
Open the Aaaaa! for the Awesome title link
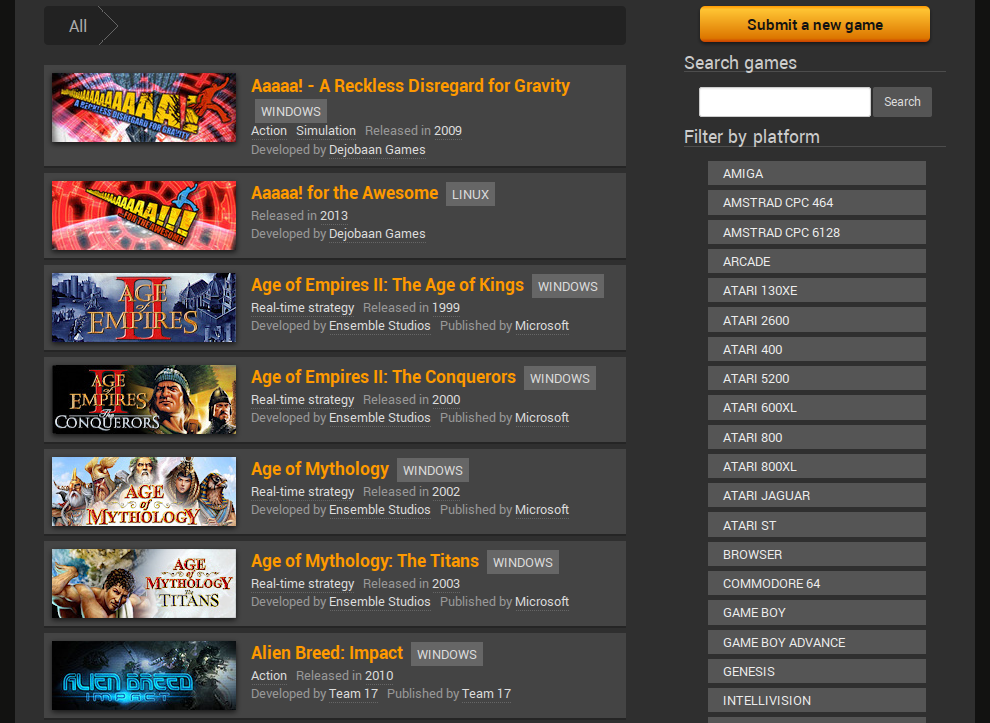(345, 193)
